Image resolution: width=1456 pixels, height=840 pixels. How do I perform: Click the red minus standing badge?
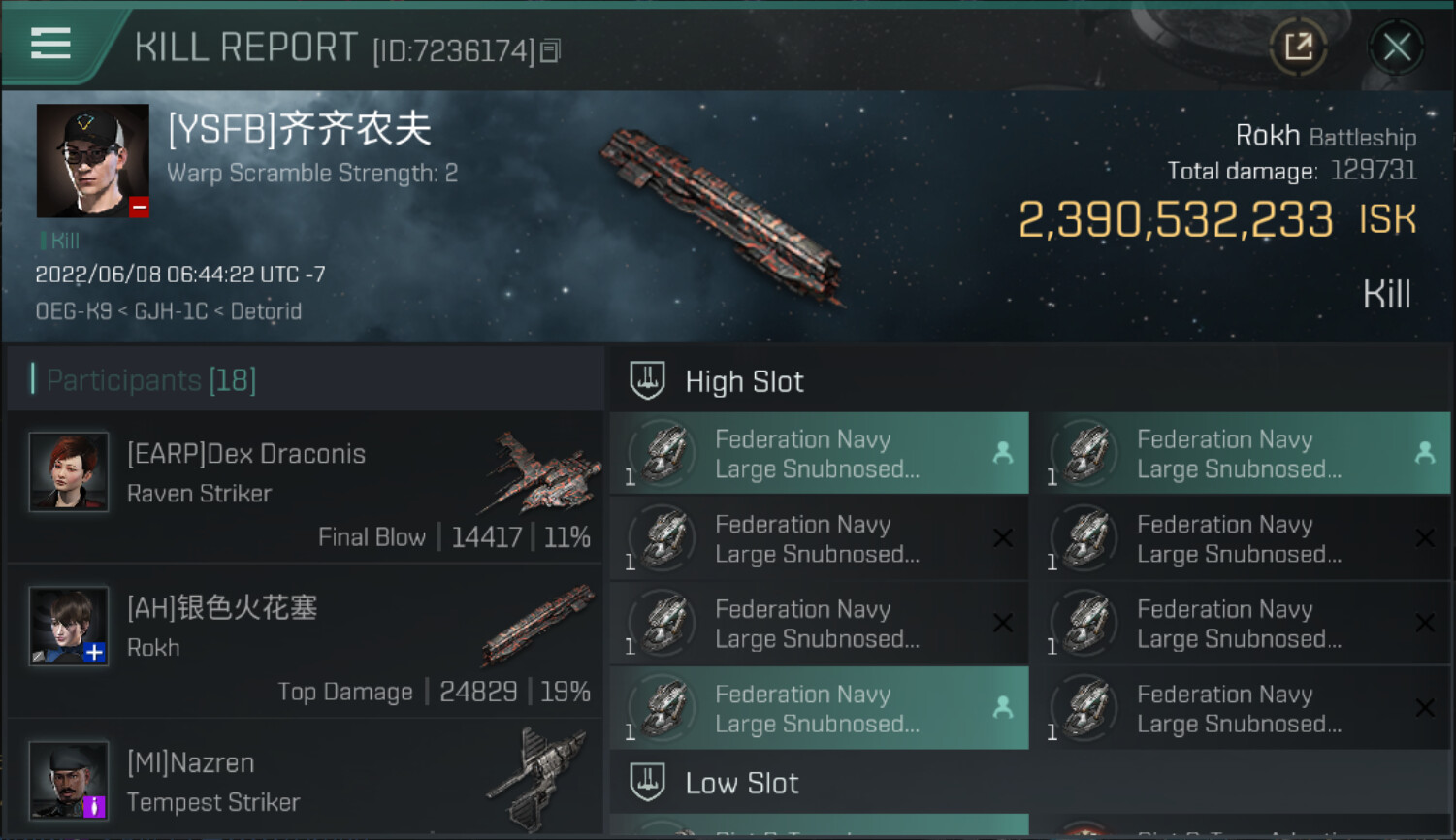139,207
